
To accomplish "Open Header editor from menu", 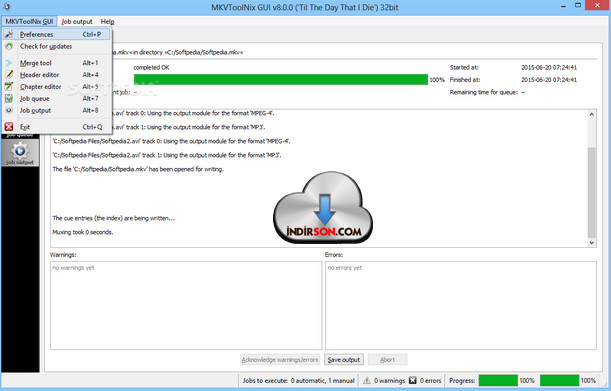I will (57, 75).
